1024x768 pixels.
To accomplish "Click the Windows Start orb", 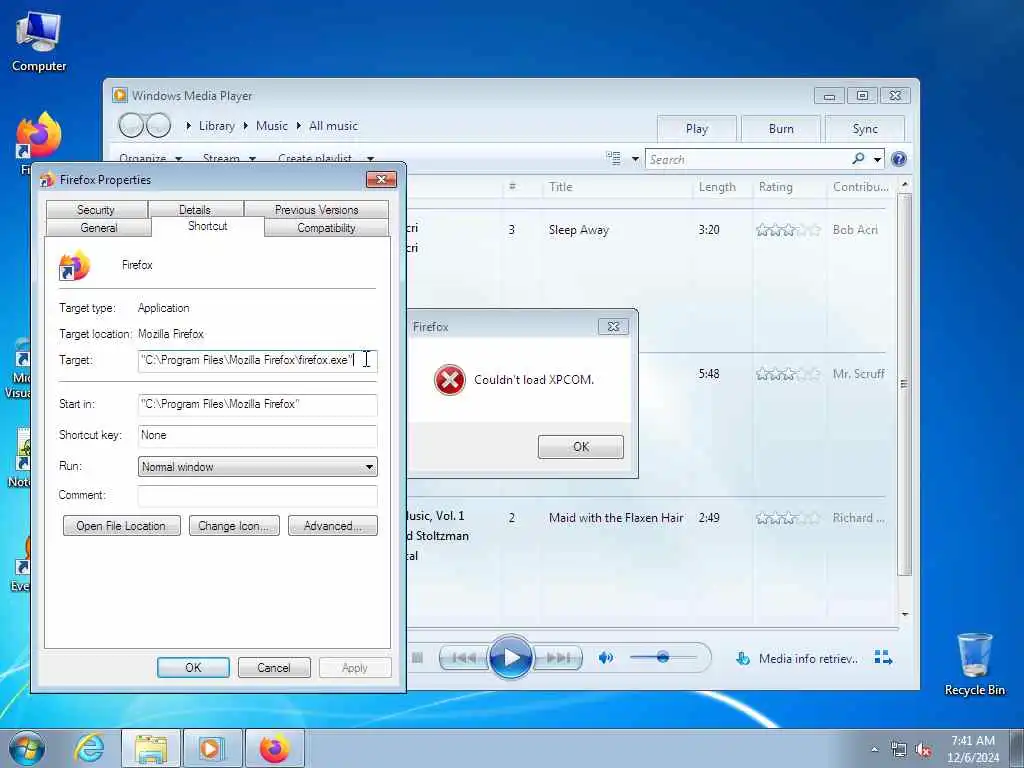I will [x=27, y=748].
